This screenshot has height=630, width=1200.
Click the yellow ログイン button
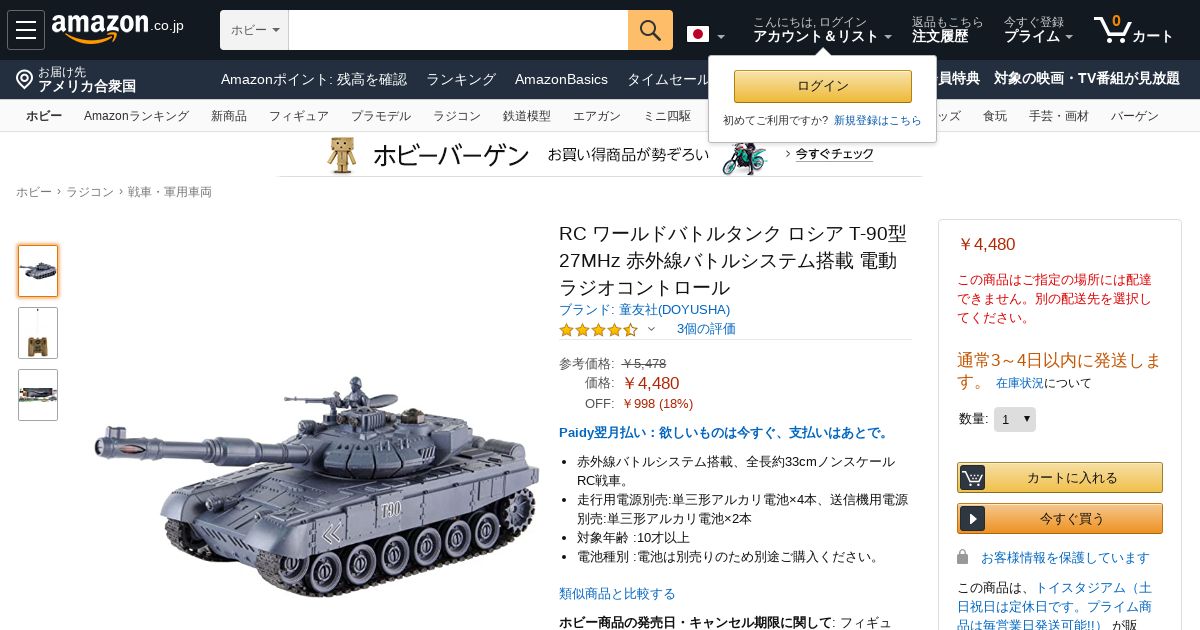click(x=822, y=86)
